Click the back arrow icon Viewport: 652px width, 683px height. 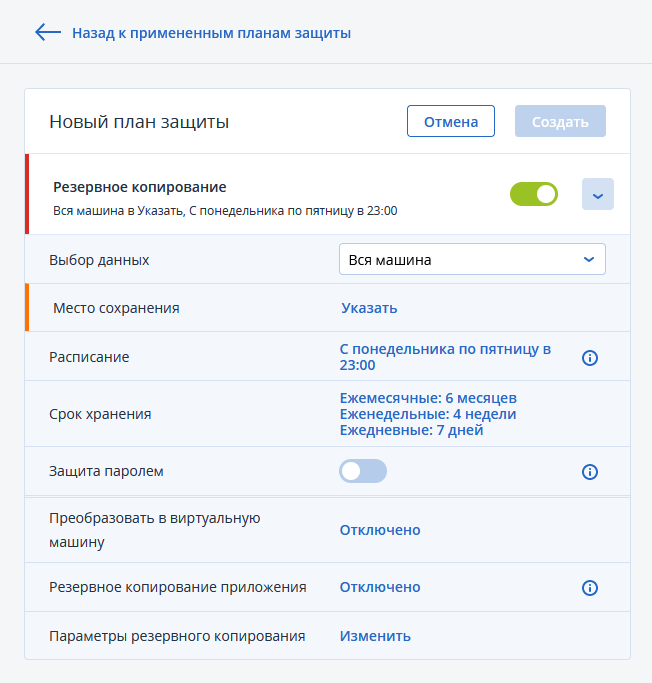click(x=47, y=33)
